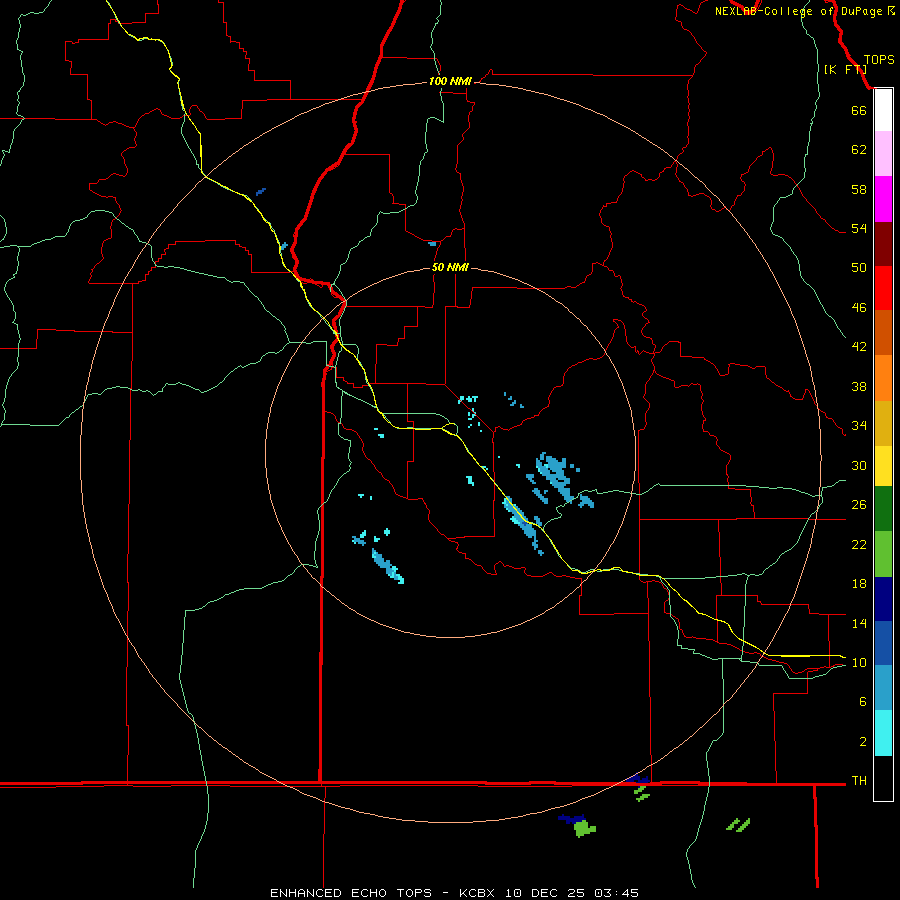Click the 18 legend scale value
The width and height of the screenshot is (900, 900).
[859, 584]
